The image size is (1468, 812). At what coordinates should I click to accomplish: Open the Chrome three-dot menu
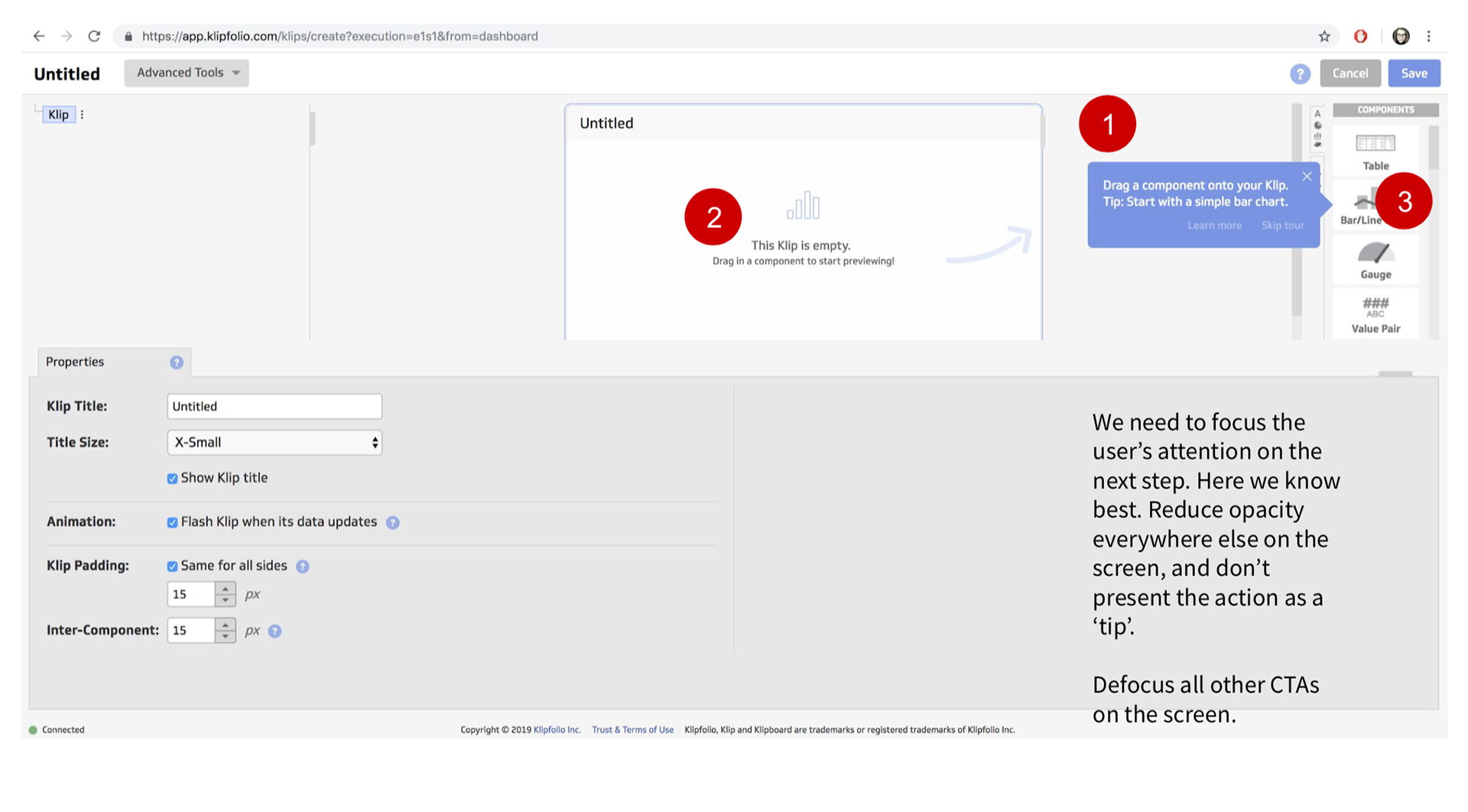click(x=1428, y=36)
